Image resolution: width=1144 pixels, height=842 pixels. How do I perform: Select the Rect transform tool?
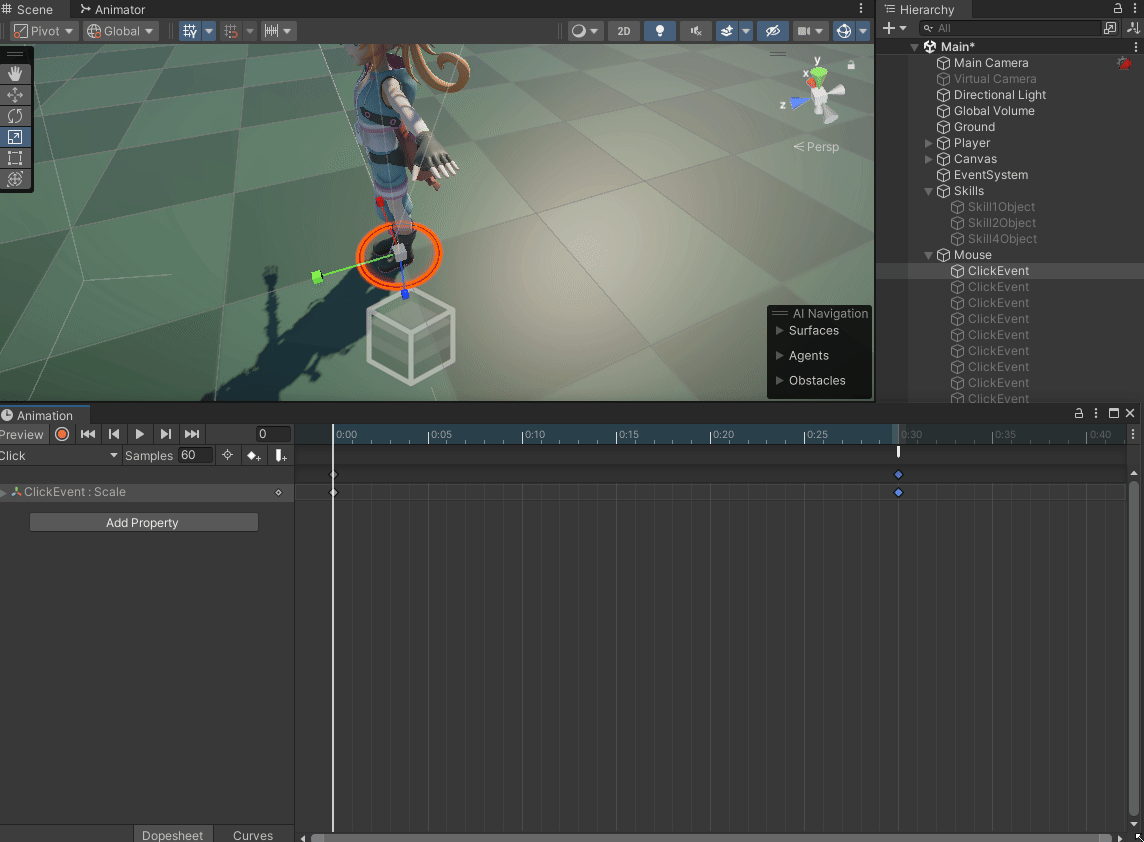15,158
